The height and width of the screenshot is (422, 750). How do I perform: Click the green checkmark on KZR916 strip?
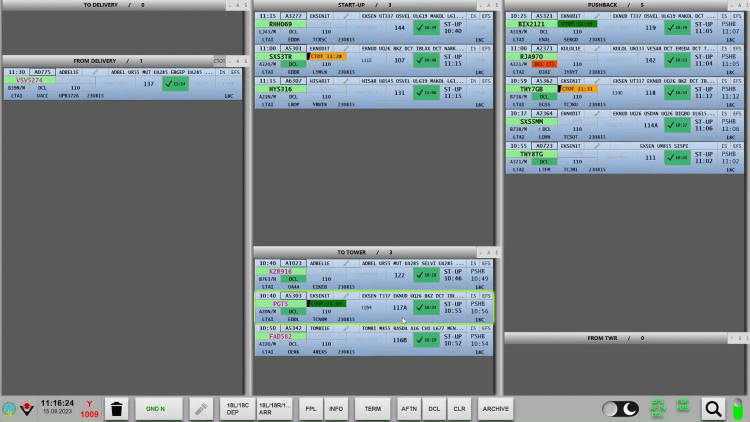[x=428, y=274]
